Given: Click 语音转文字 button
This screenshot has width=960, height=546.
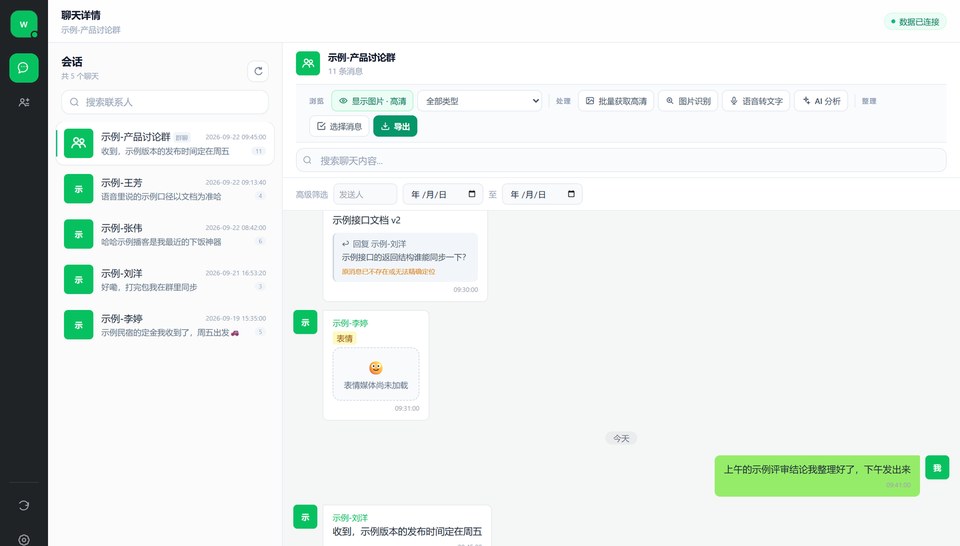Looking at the screenshot, I should pyautogui.click(x=756, y=101).
